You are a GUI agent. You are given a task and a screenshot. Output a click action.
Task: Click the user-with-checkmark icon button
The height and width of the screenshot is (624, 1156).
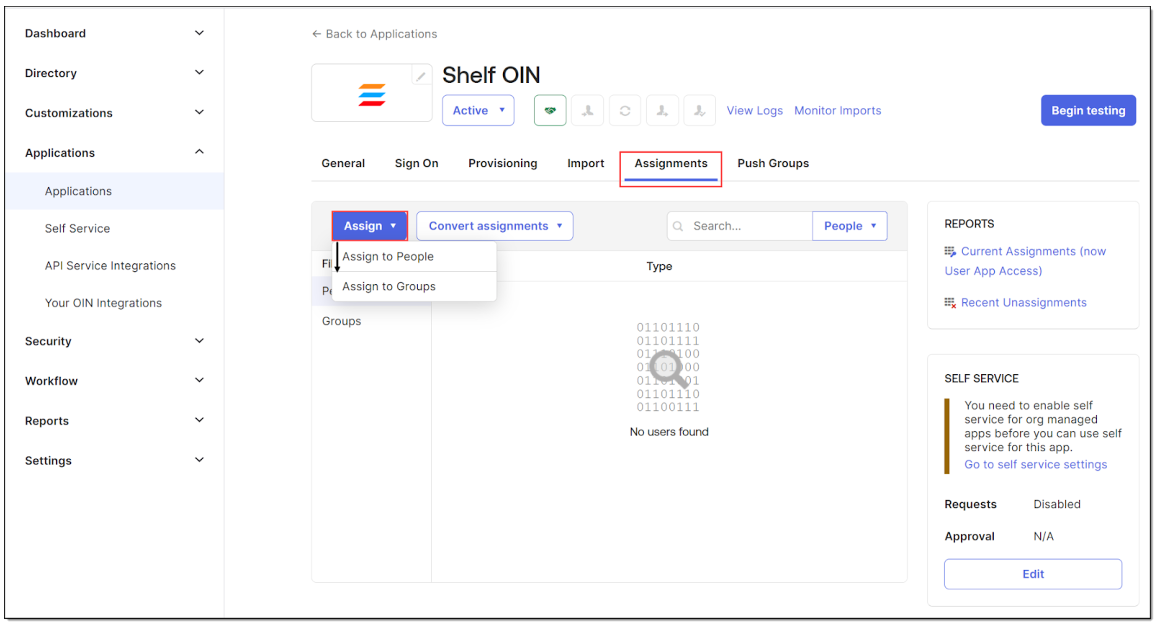point(700,111)
